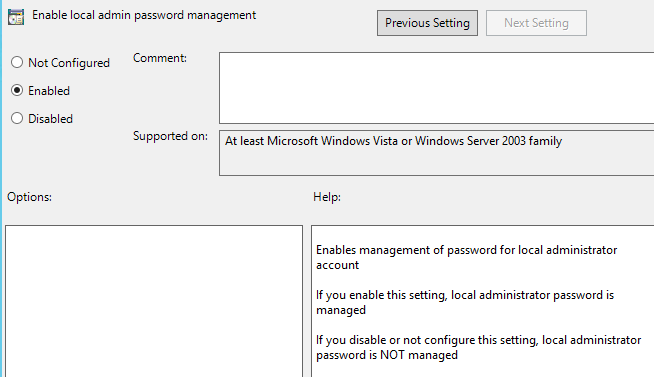Screen dimensions: 654x377
Task: Click the Help heading label
Action: pos(327,197)
